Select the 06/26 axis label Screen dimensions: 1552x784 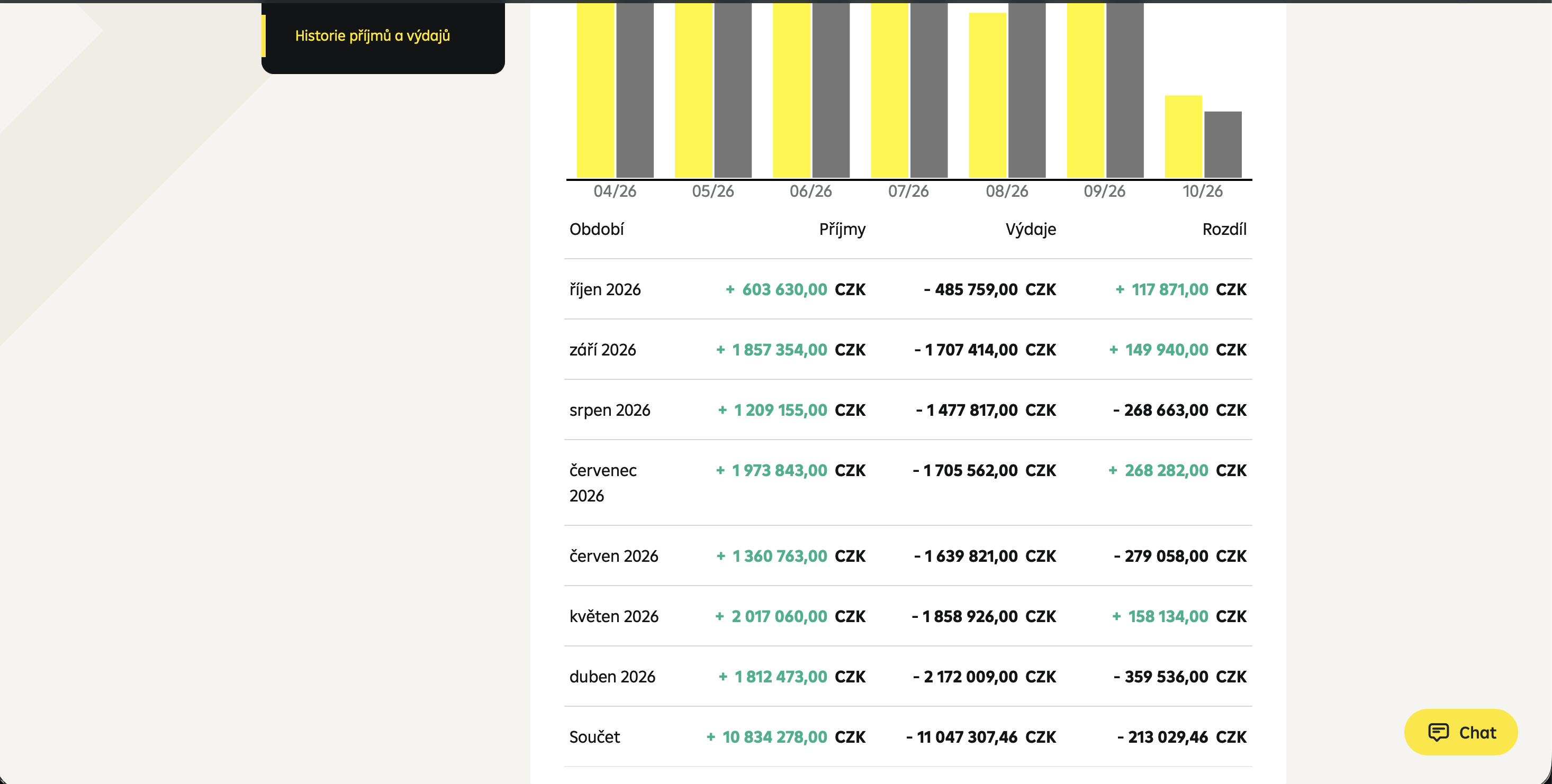810,191
